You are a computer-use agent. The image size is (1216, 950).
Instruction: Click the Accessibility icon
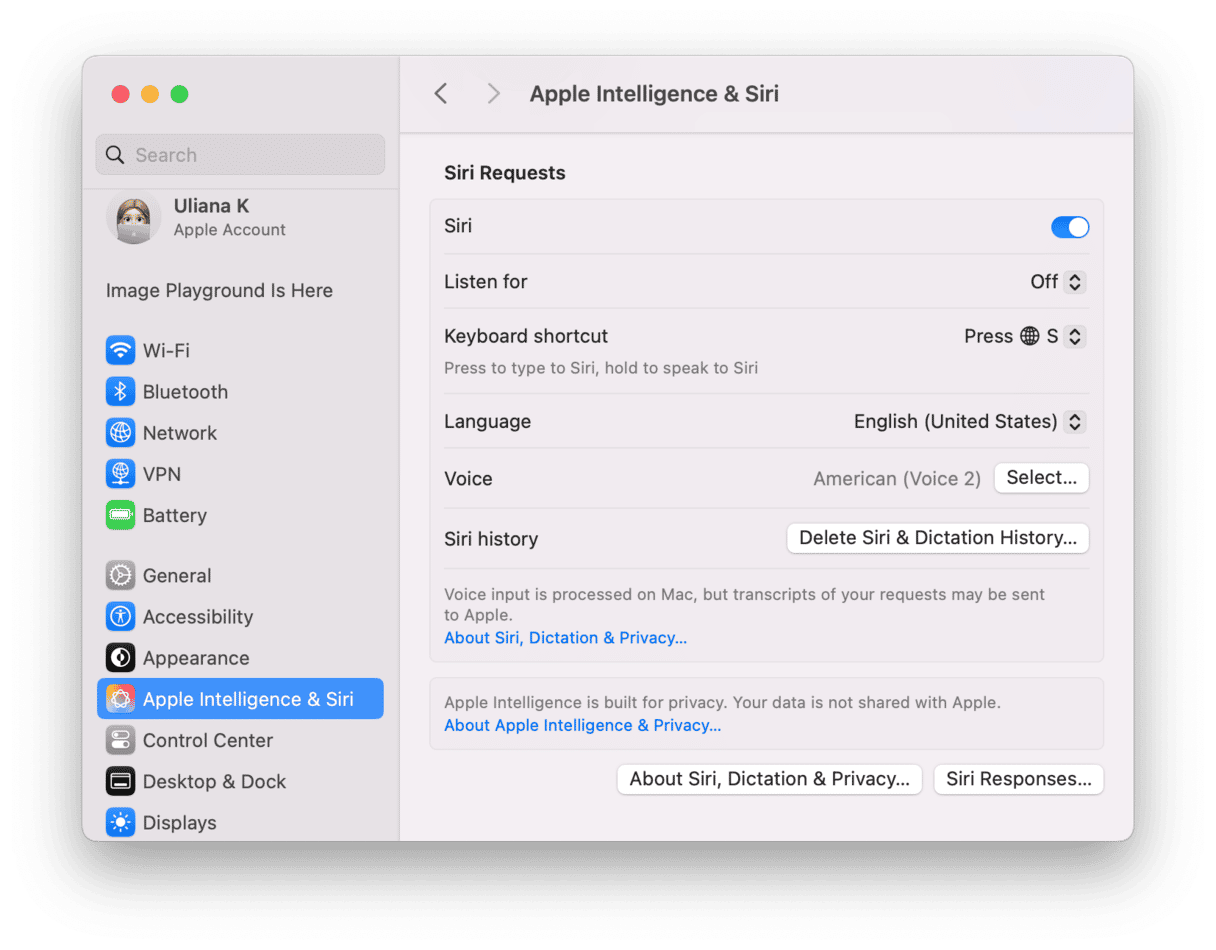click(x=120, y=616)
